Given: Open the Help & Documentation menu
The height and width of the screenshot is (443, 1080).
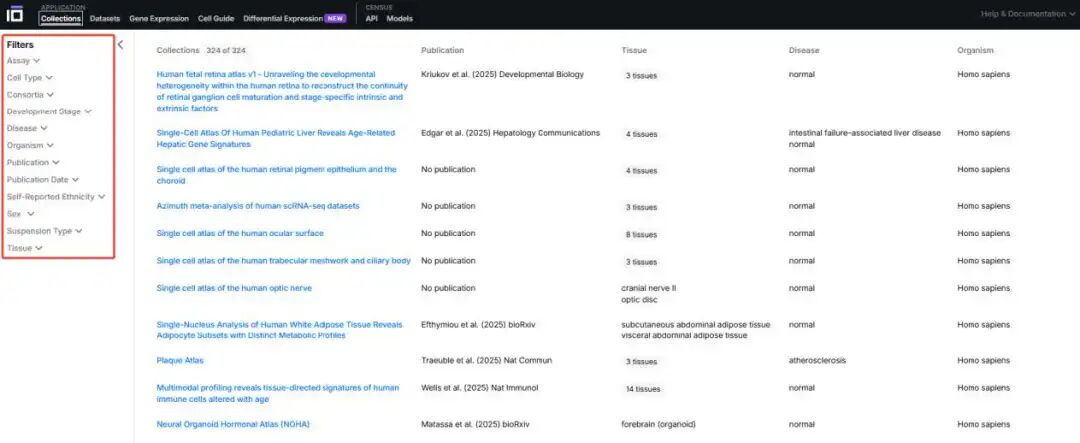Looking at the screenshot, I should (x=1026, y=14).
